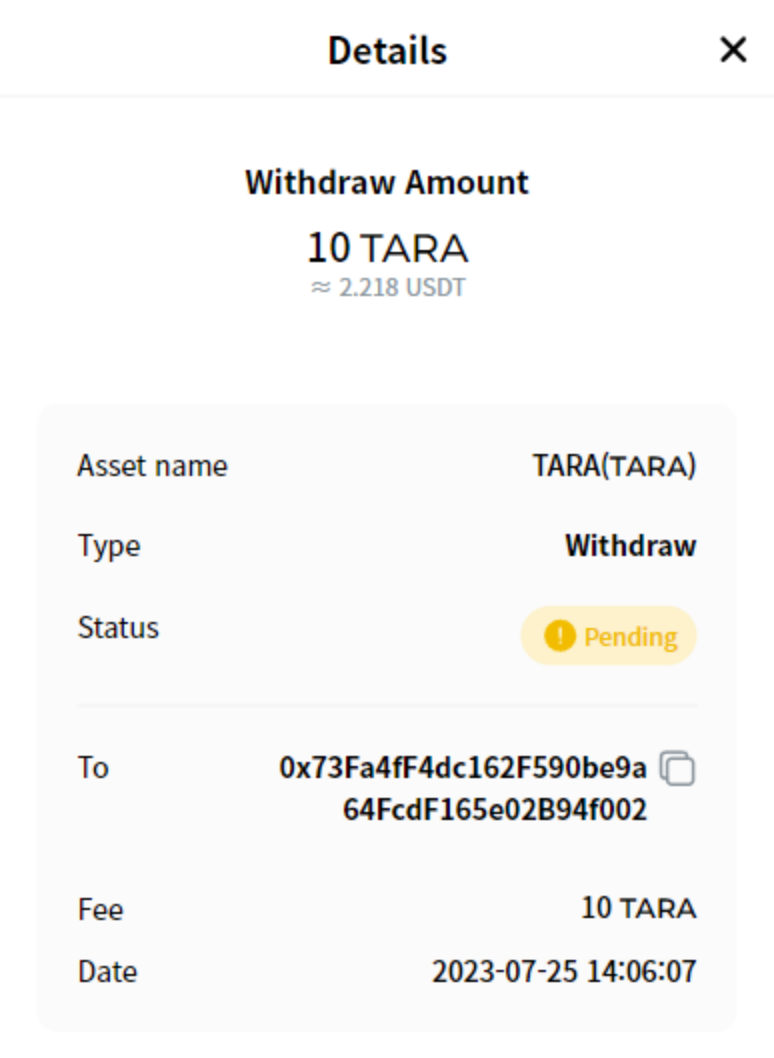Image resolution: width=774 pixels, height=1058 pixels.
Task: Click the 10 TARA fee value
Action: pyautogui.click(x=638, y=909)
